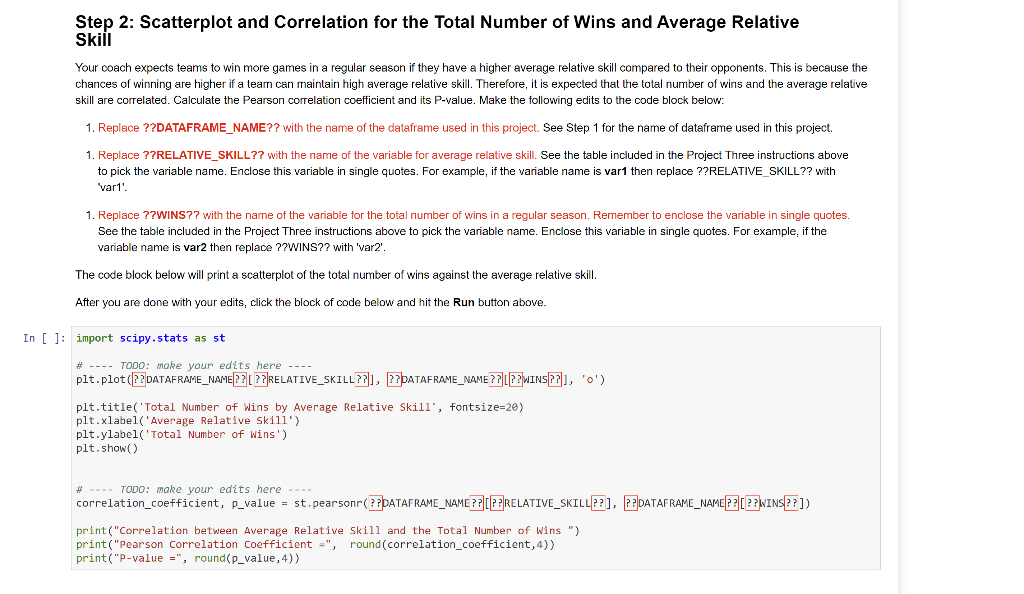
Task: Click the 'In [ ]:' cell prompt
Action: (x=44, y=338)
